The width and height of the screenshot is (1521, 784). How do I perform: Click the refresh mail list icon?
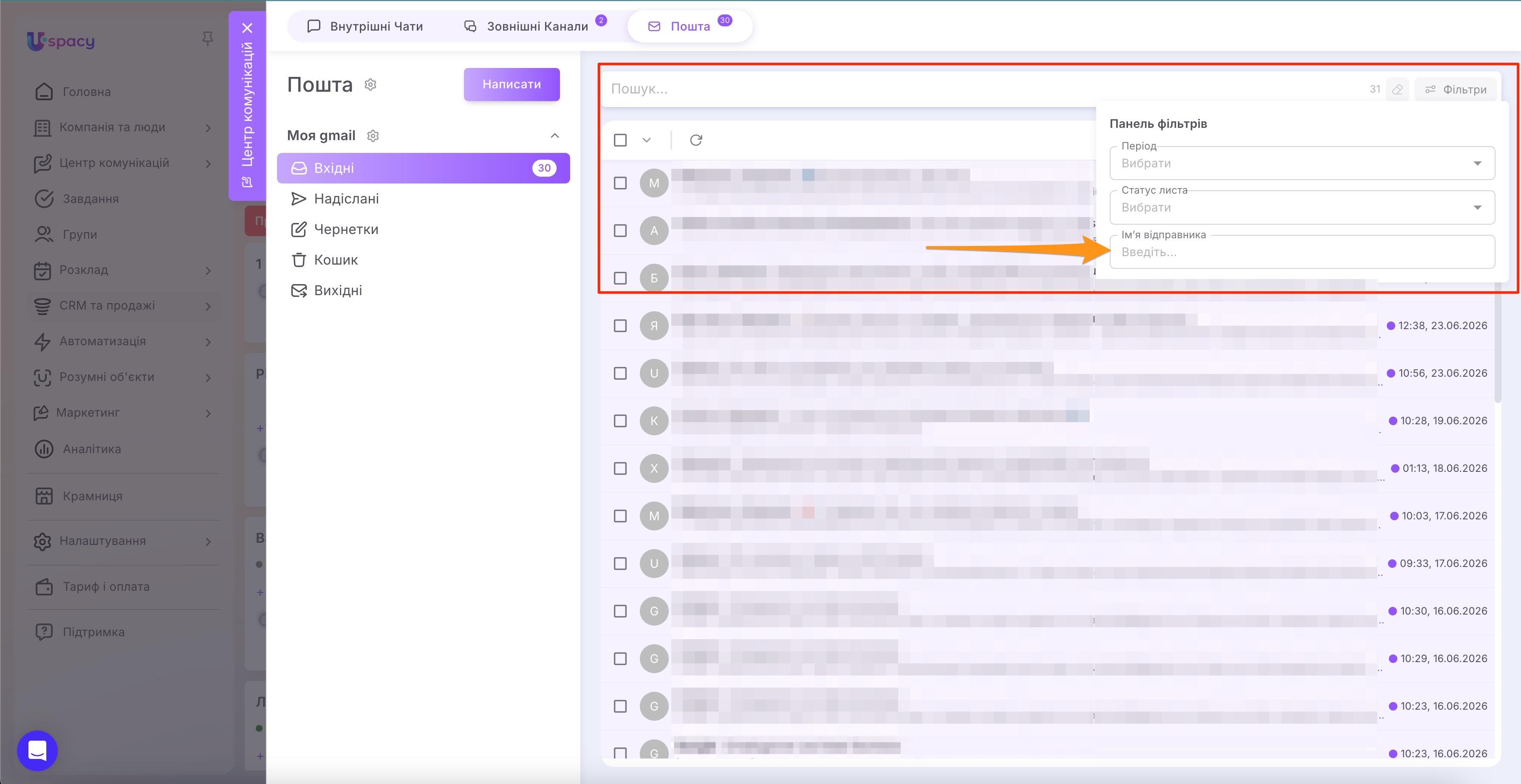695,140
